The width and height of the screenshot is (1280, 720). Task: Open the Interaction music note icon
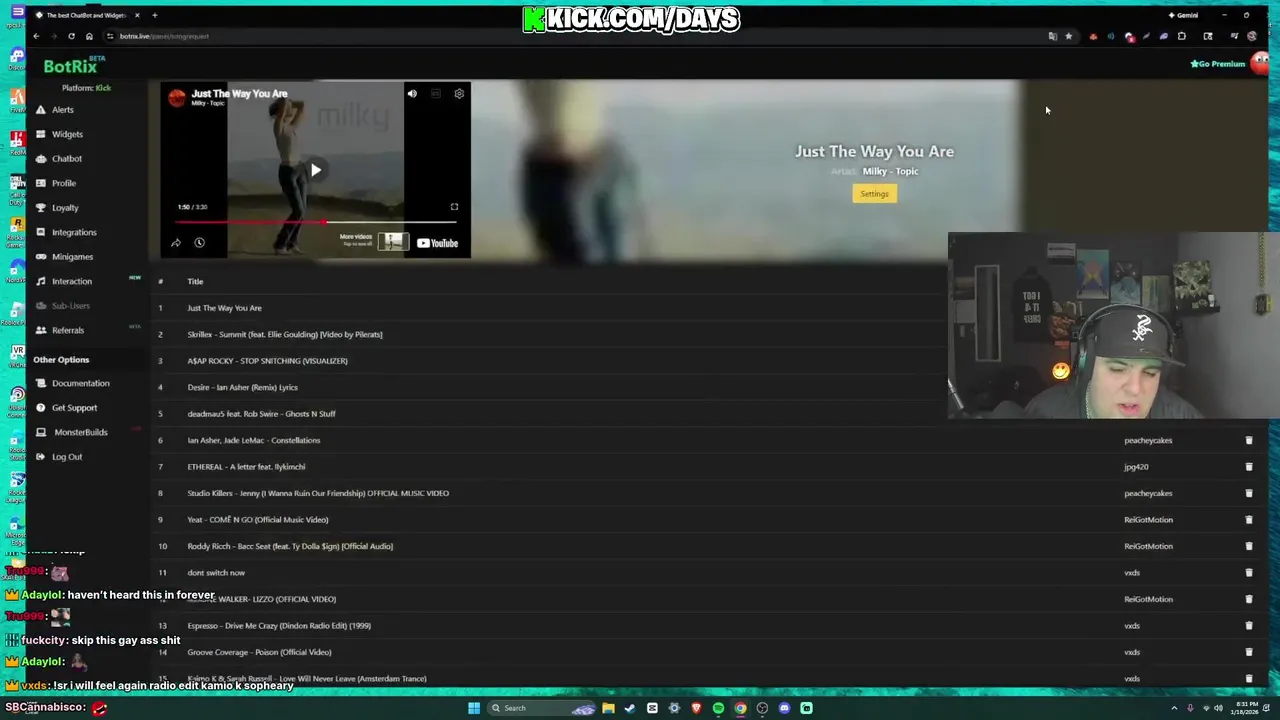pyautogui.click(x=41, y=281)
